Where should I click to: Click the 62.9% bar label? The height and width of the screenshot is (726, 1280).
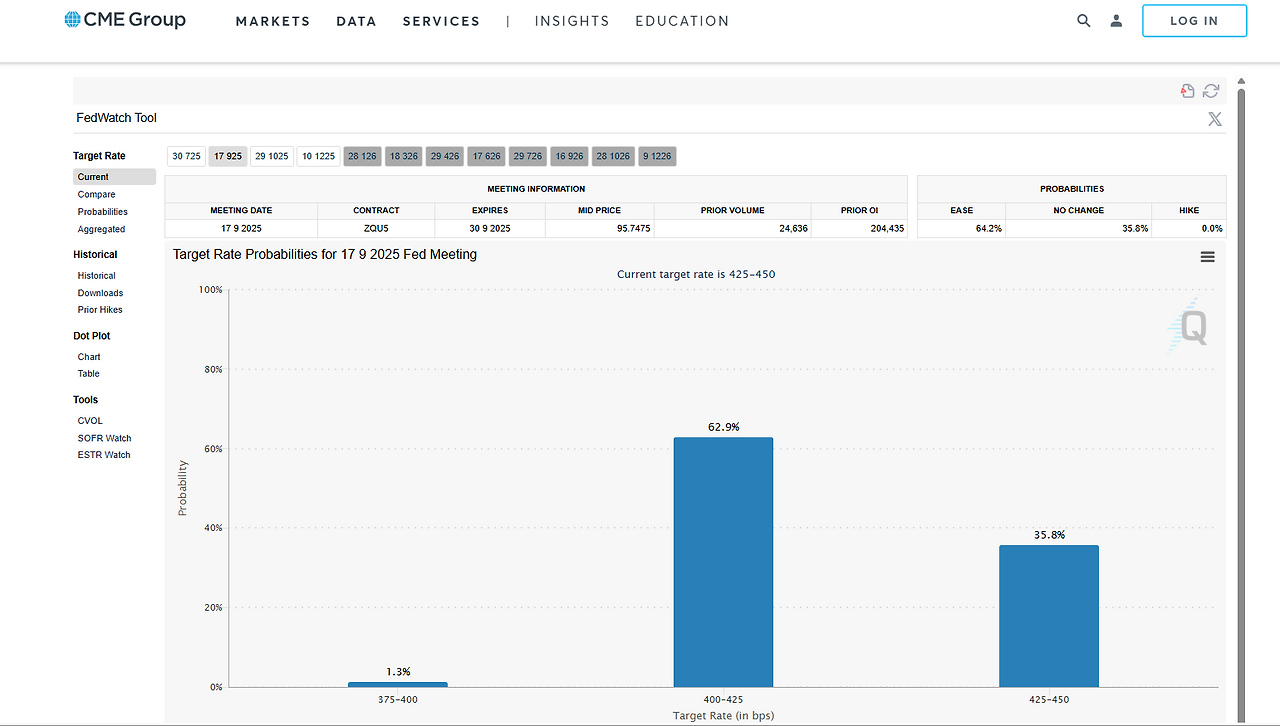(x=723, y=427)
